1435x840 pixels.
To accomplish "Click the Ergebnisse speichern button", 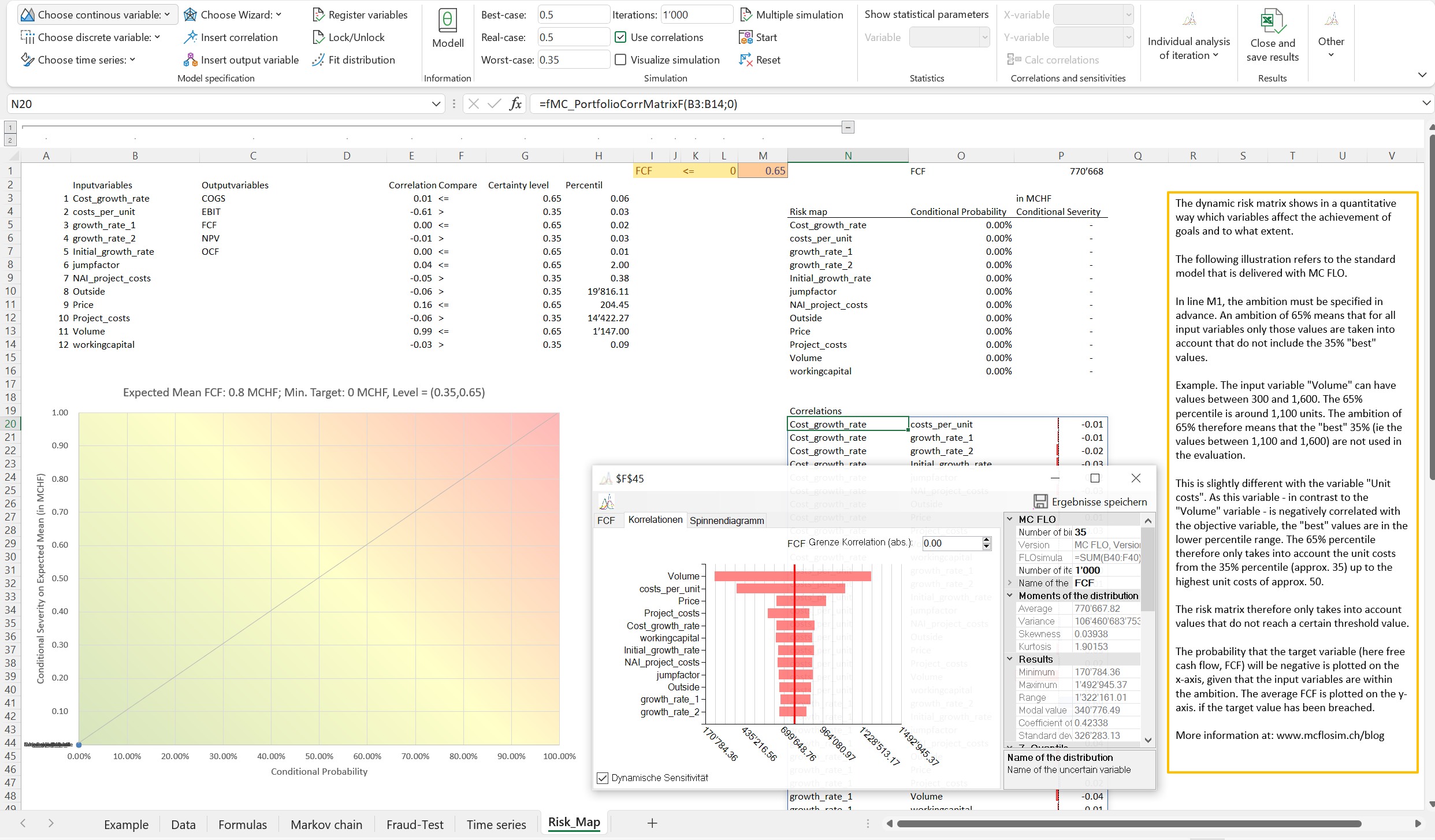I will point(1091,501).
